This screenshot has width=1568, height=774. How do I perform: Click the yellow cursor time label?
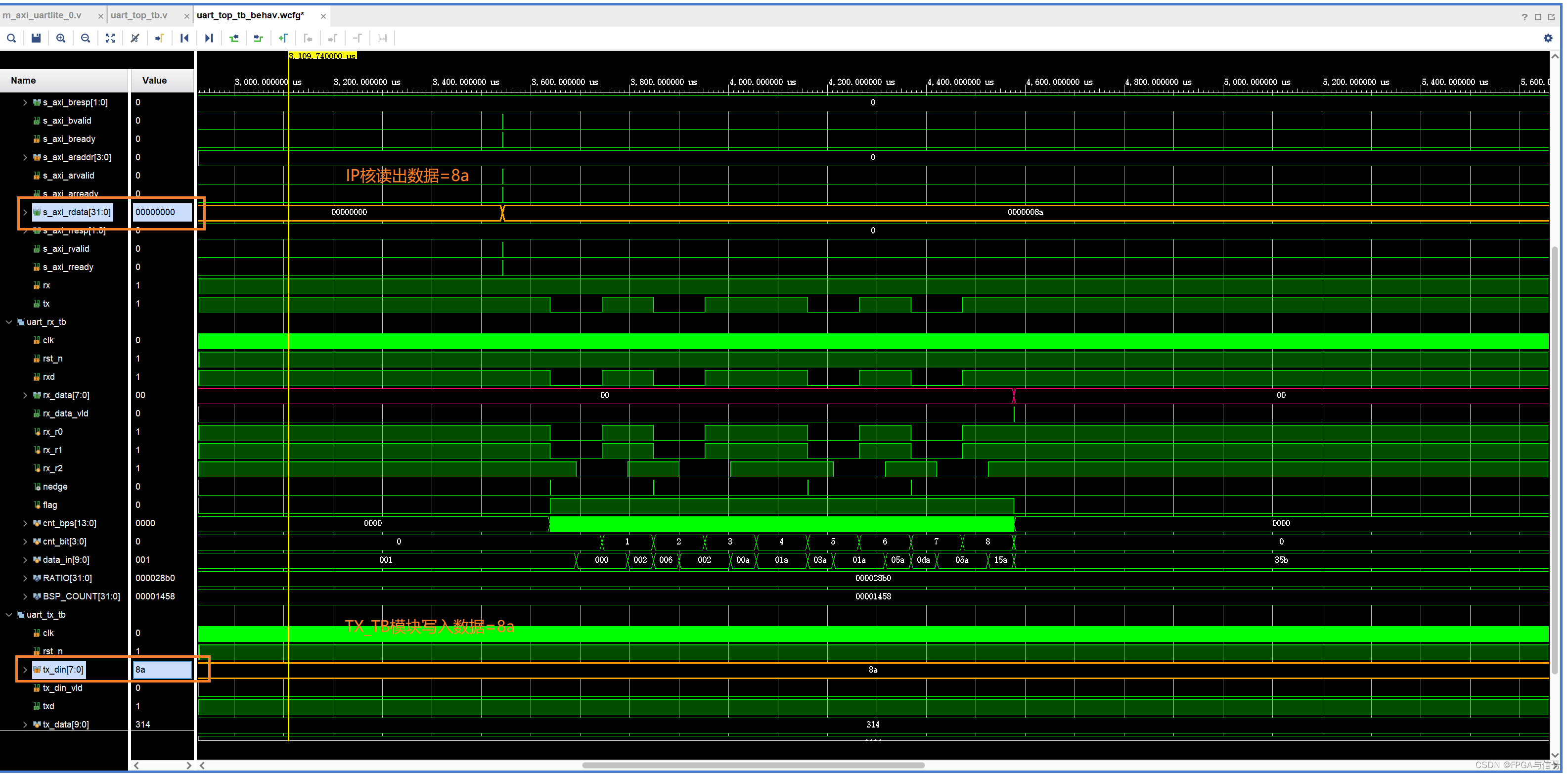(x=322, y=55)
